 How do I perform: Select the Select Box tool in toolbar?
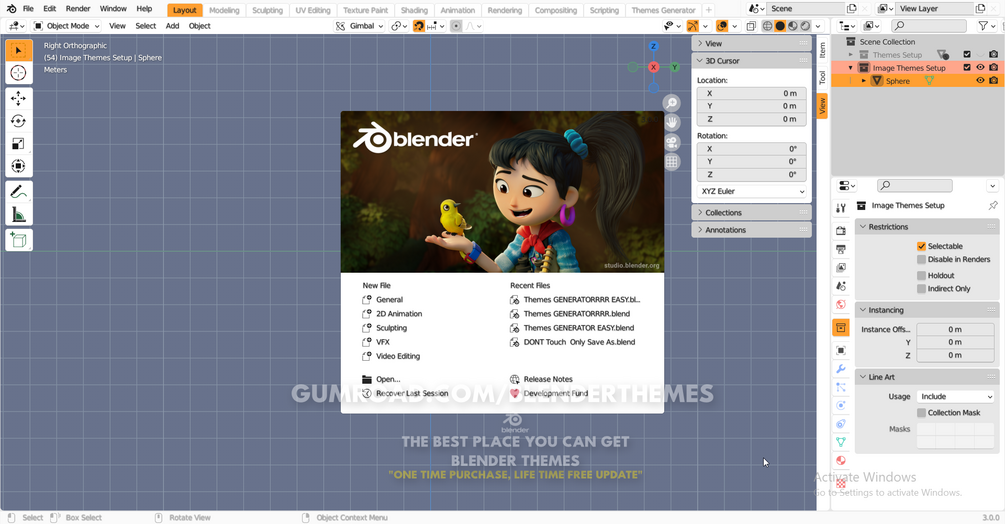(19, 51)
